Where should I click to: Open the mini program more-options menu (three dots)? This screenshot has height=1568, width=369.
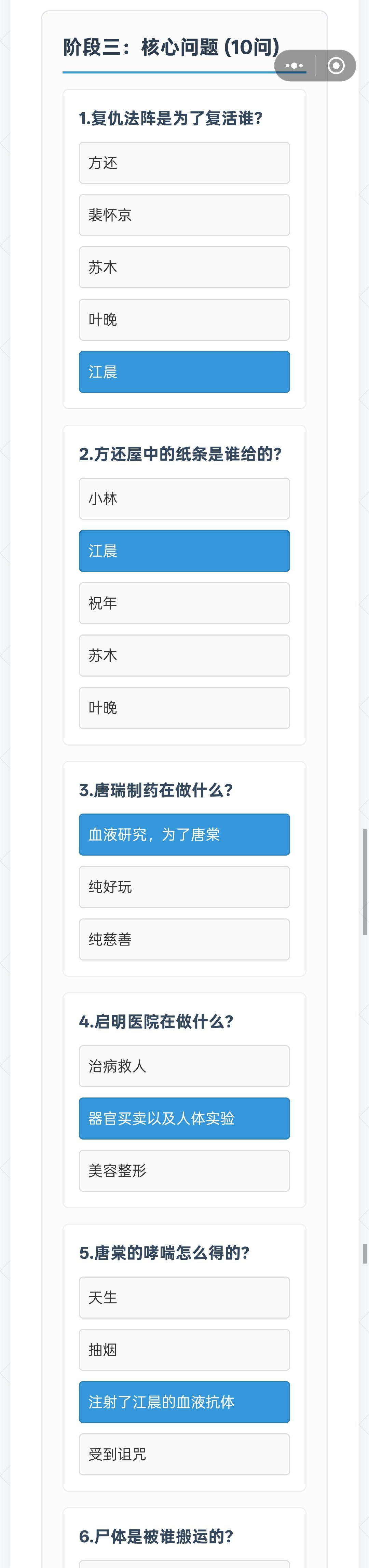click(294, 66)
